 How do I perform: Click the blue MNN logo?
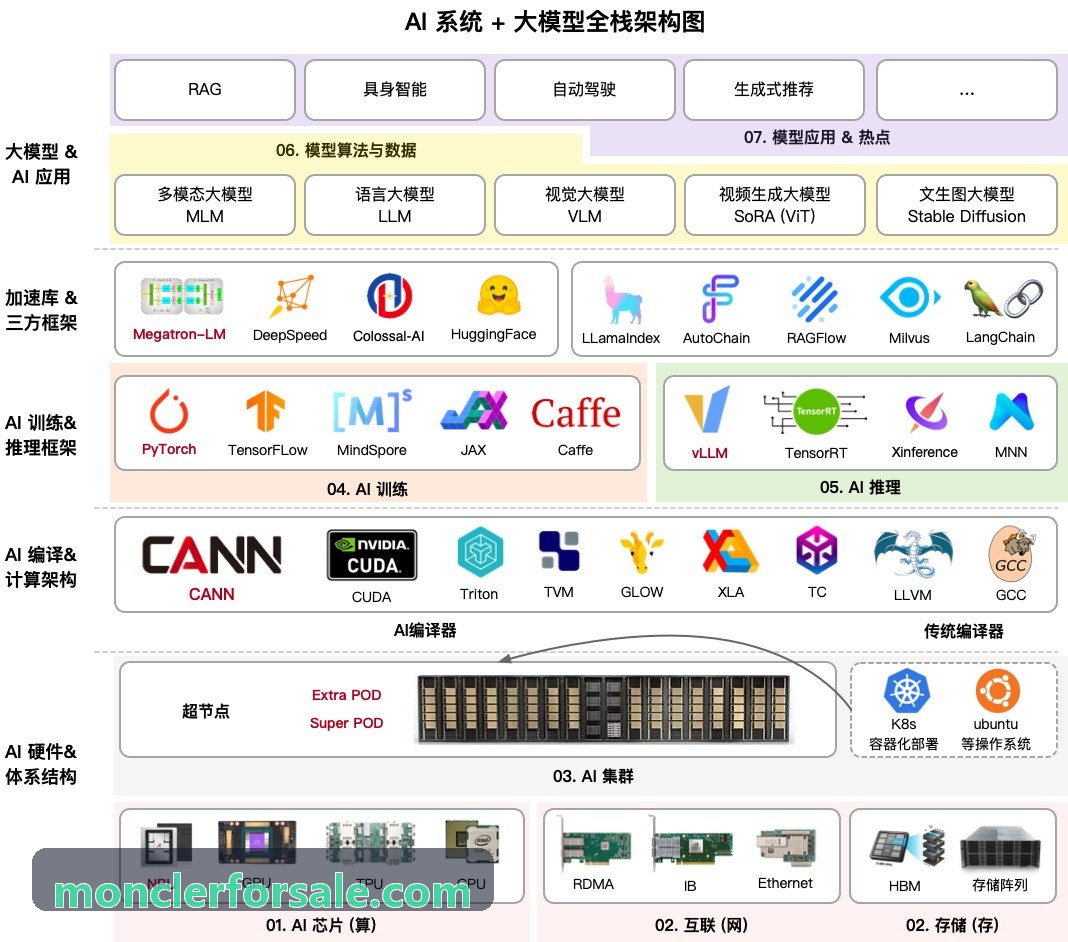pos(1011,411)
